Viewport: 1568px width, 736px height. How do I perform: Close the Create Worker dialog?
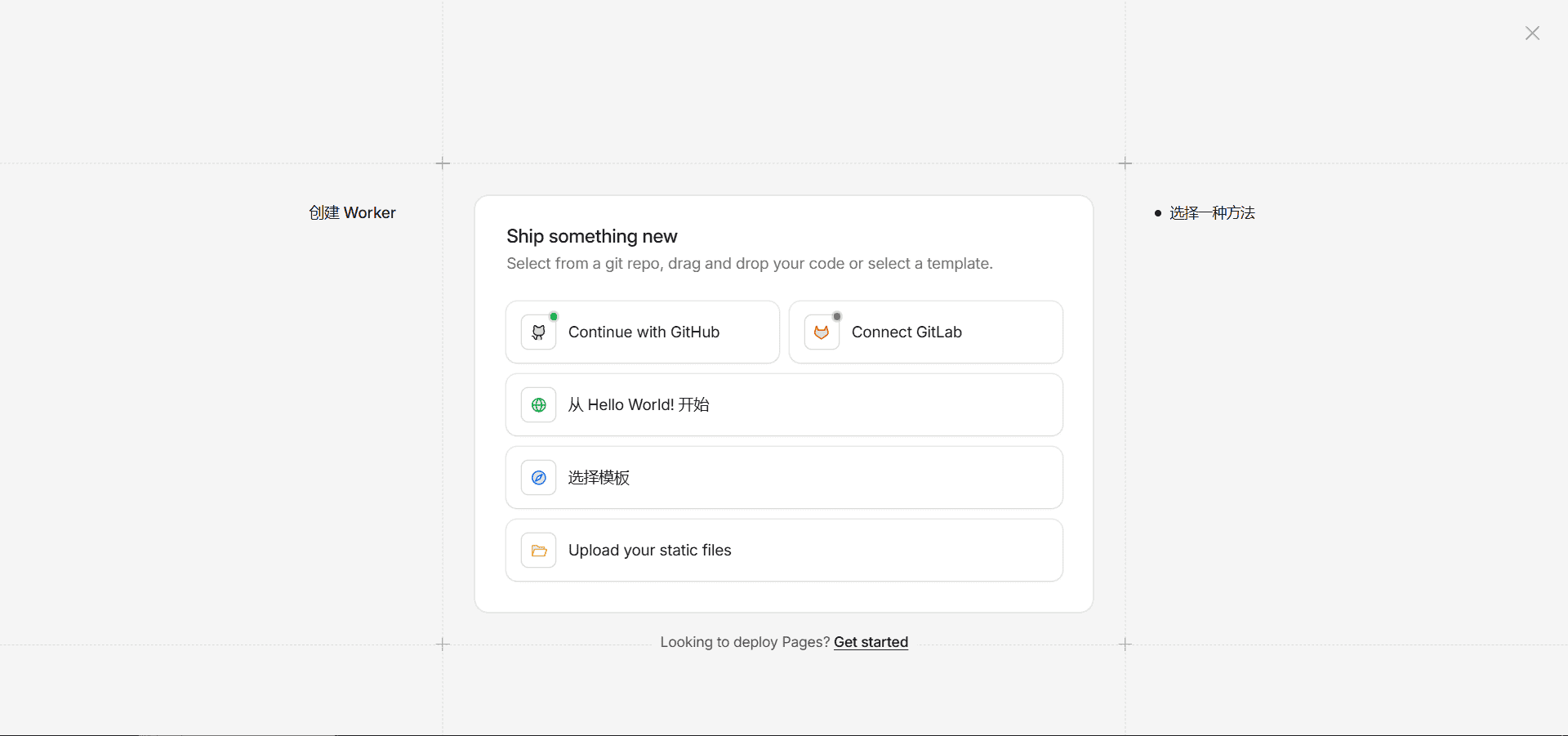[x=1532, y=33]
